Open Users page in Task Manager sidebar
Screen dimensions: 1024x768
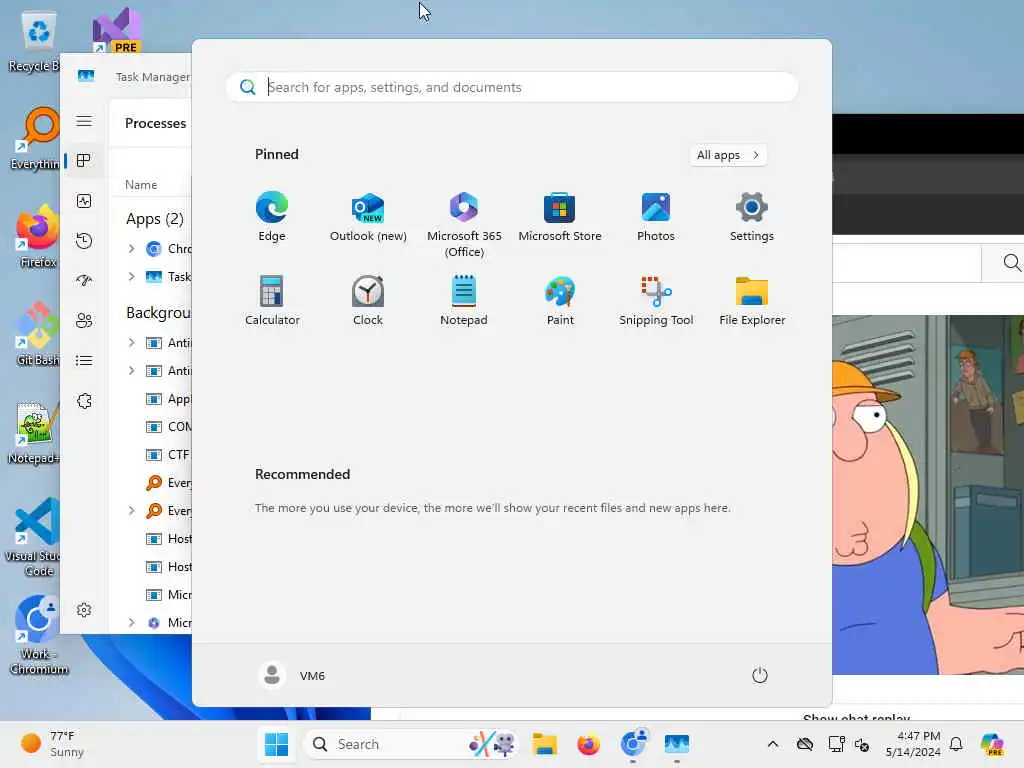84,321
